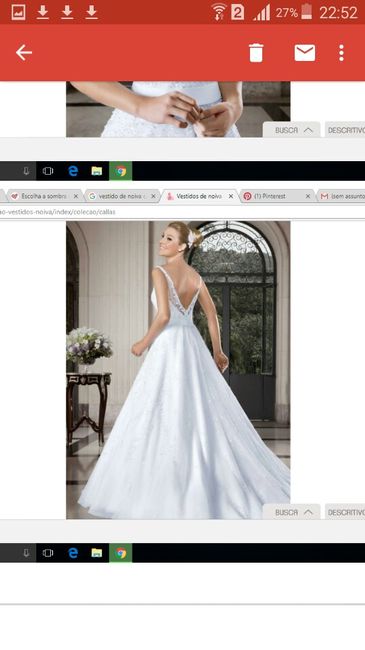Screen dimensions: 365x650
Task: Switch to the 'Escolha a sombra' browser tab
Action: (44, 196)
